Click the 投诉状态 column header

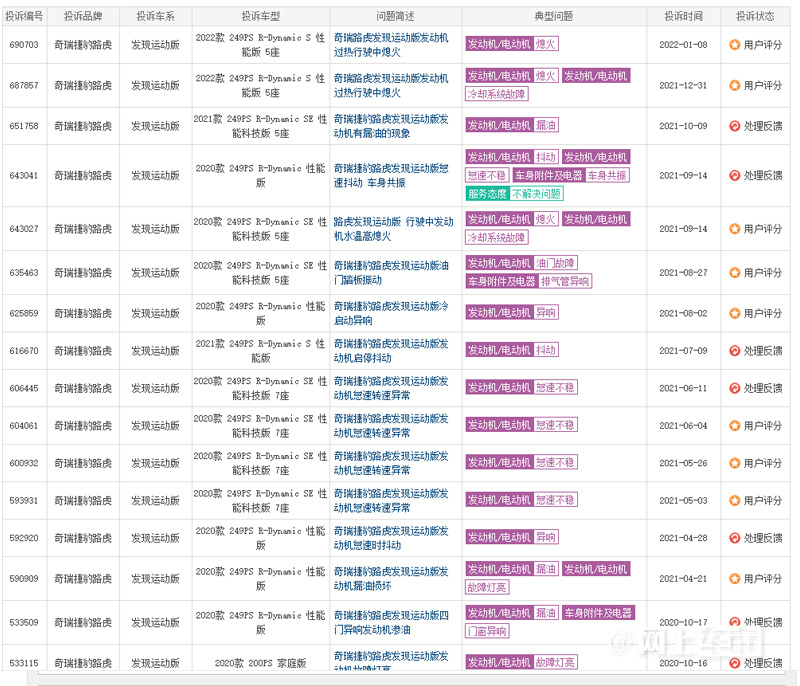point(755,16)
